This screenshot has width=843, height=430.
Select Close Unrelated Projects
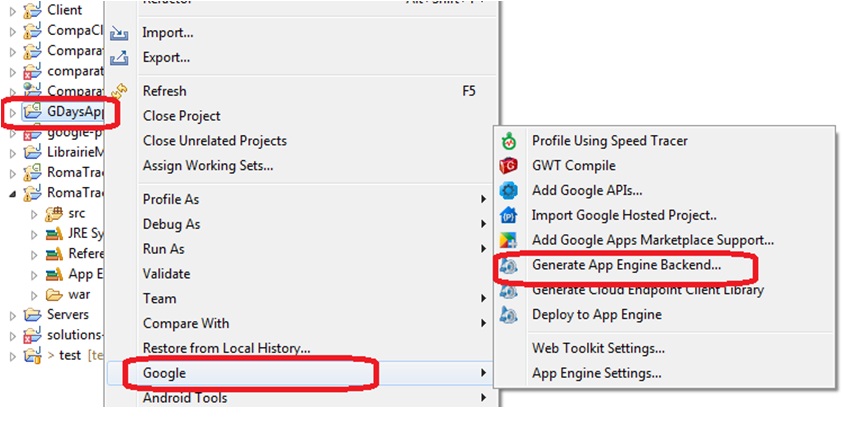[214, 141]
